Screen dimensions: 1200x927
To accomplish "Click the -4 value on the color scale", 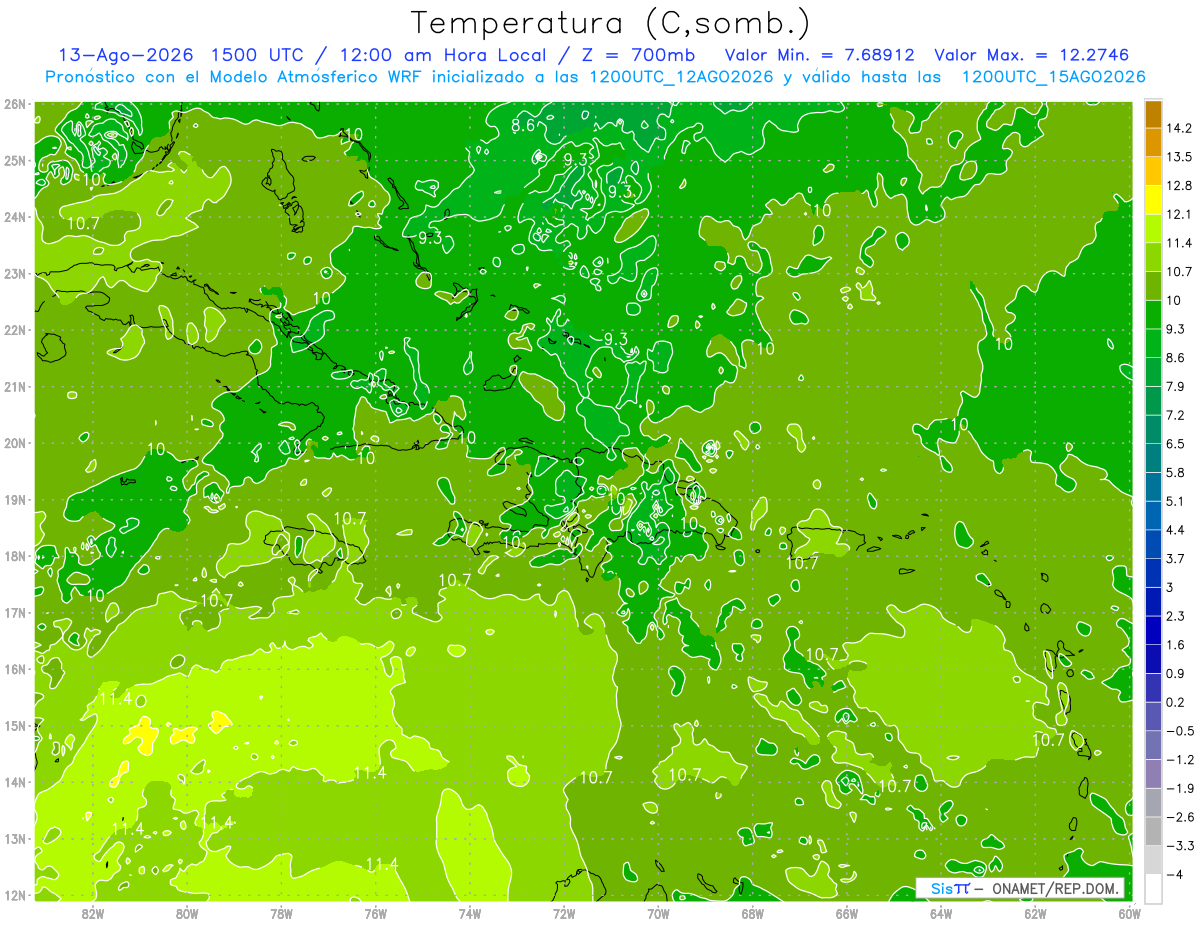I will pyautogui.click(x=1175, y=874).
